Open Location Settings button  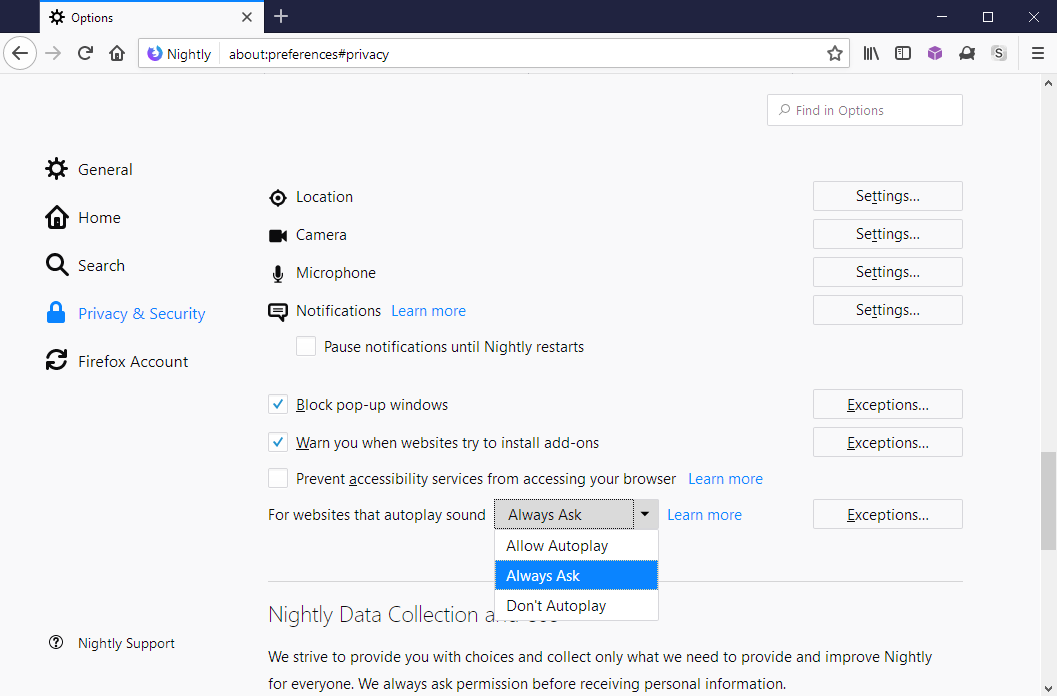click(x=887, y=196)
